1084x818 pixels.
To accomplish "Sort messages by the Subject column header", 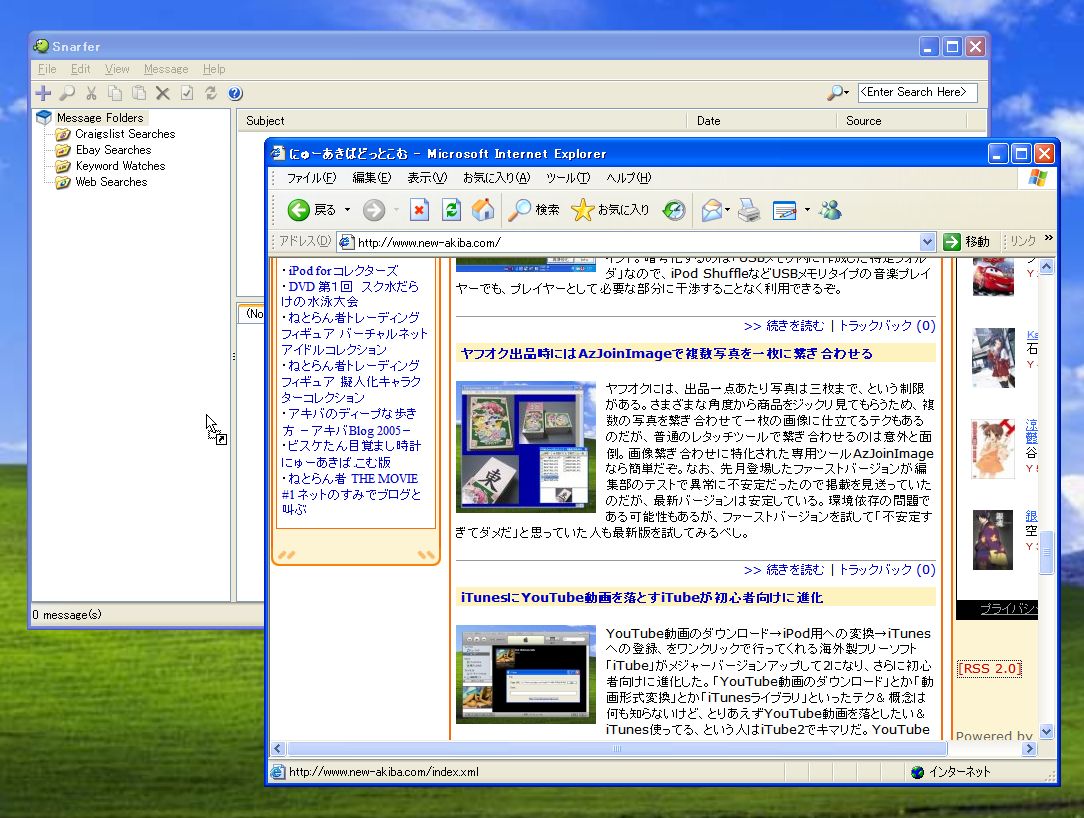I will (x=462, y=120).
